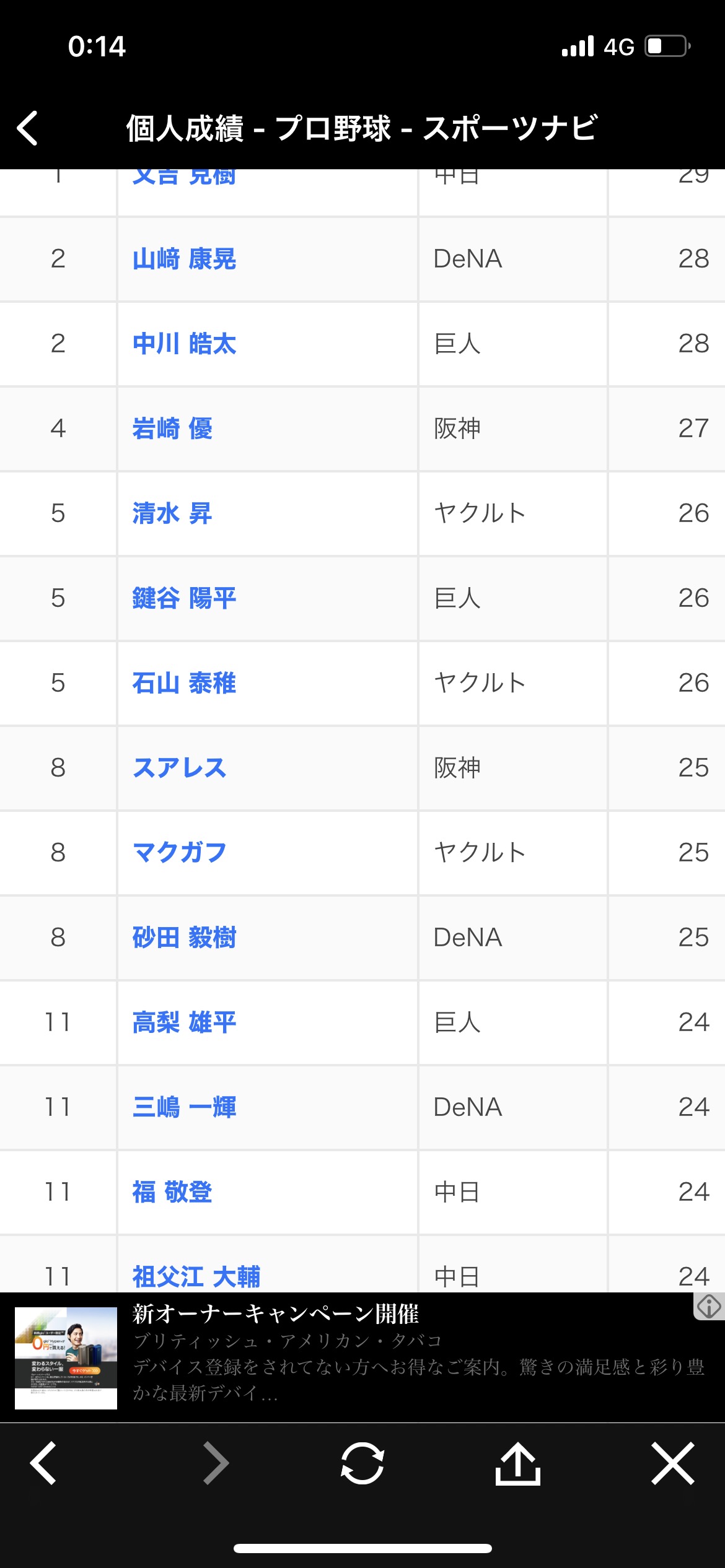Image resolution: width=725 pixels, height=1568 pixels.
Task: Tap the ad info icon
Action: pos(709,1307)
